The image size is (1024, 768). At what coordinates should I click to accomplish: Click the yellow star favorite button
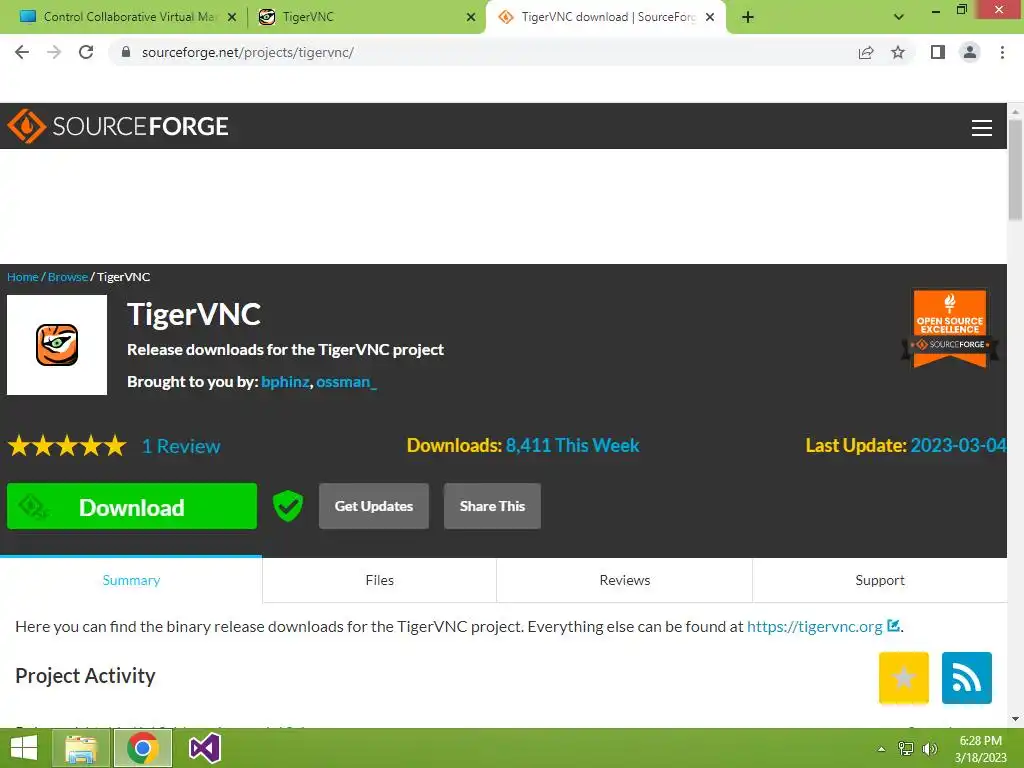(x=904, y=678)
